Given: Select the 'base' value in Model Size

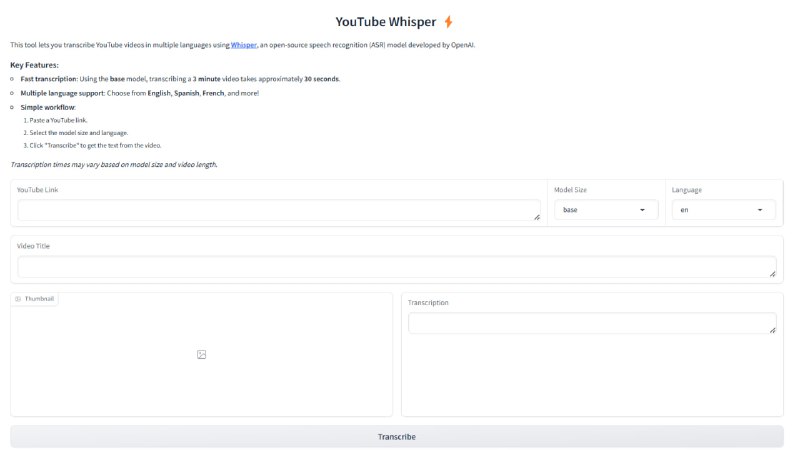Looking at the screenshot, I should point(590,210).
